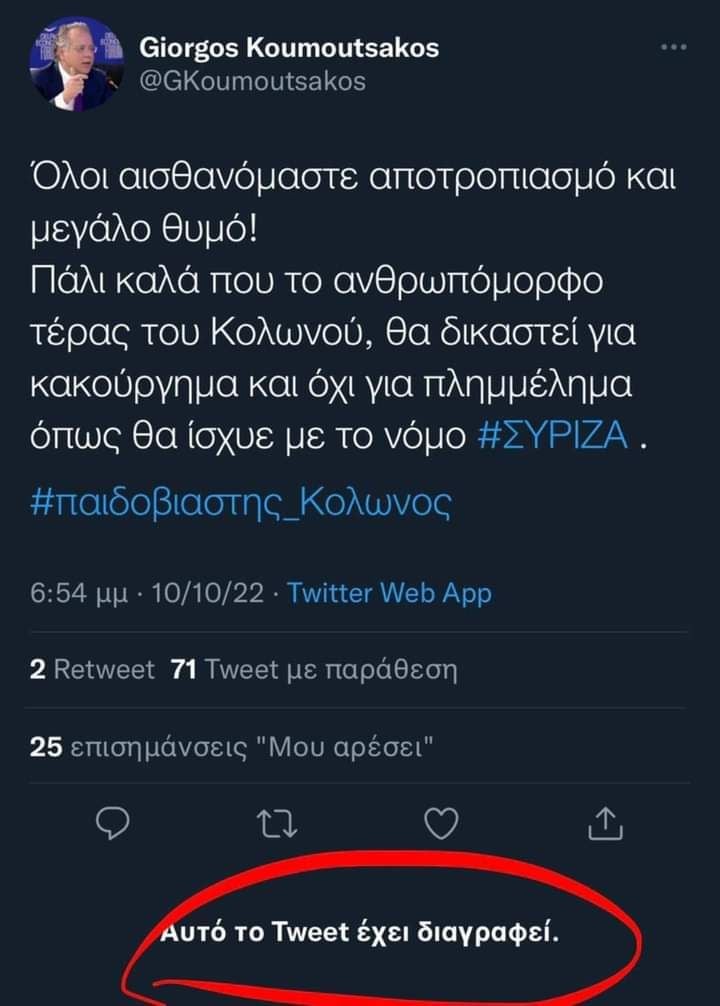Tap the retweet arrows icon

[277, 824]
